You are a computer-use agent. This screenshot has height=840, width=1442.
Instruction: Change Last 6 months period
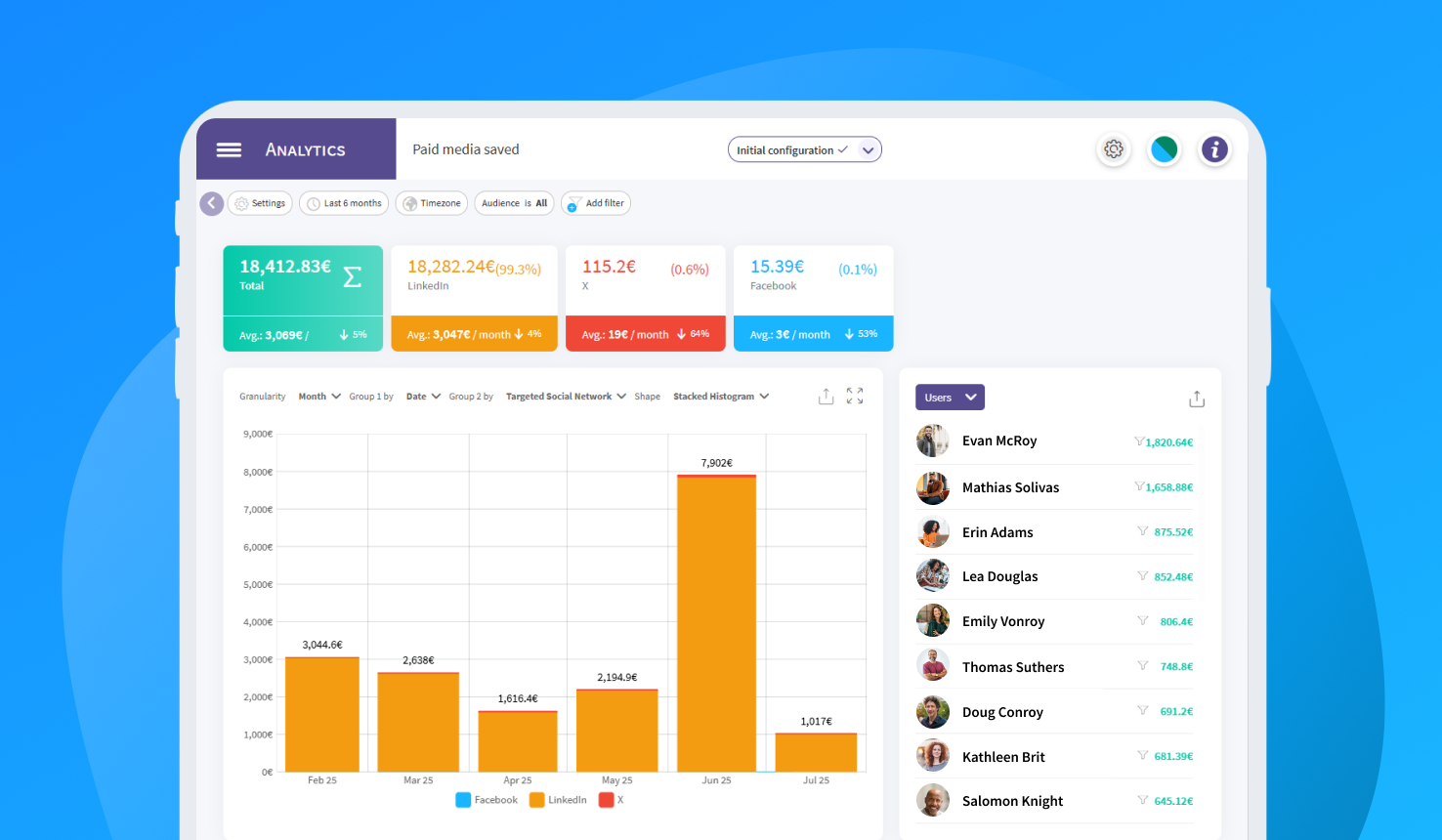pyautogui.click(x=344, y=203)
